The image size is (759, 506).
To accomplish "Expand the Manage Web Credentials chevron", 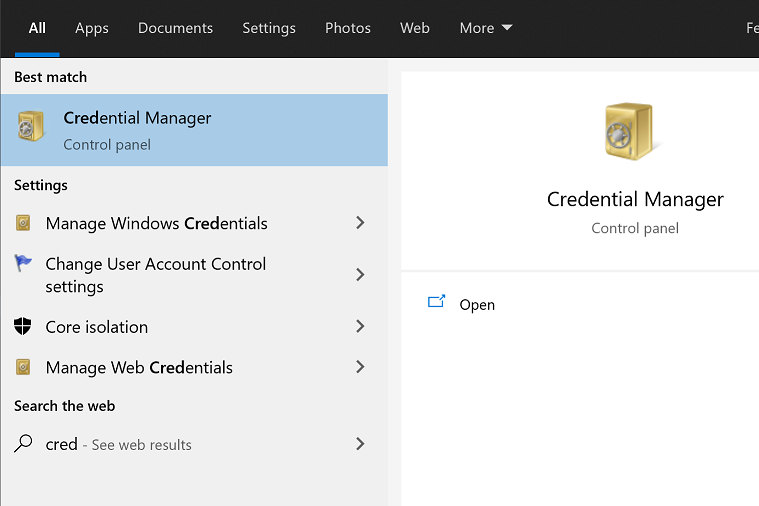I will pyautogui.click(x=360, y=367).
